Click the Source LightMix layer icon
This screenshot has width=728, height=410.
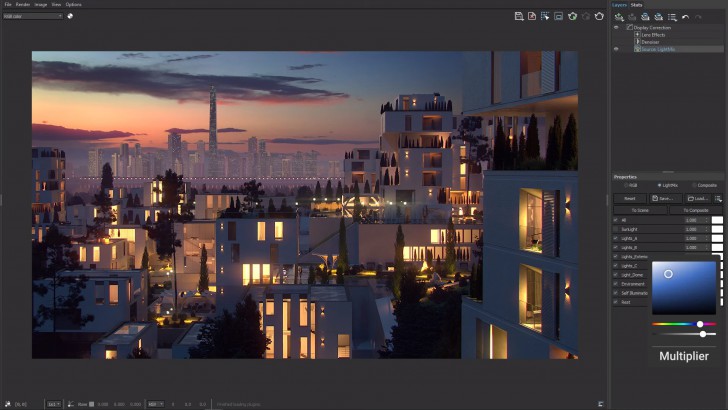click(637, 49)
